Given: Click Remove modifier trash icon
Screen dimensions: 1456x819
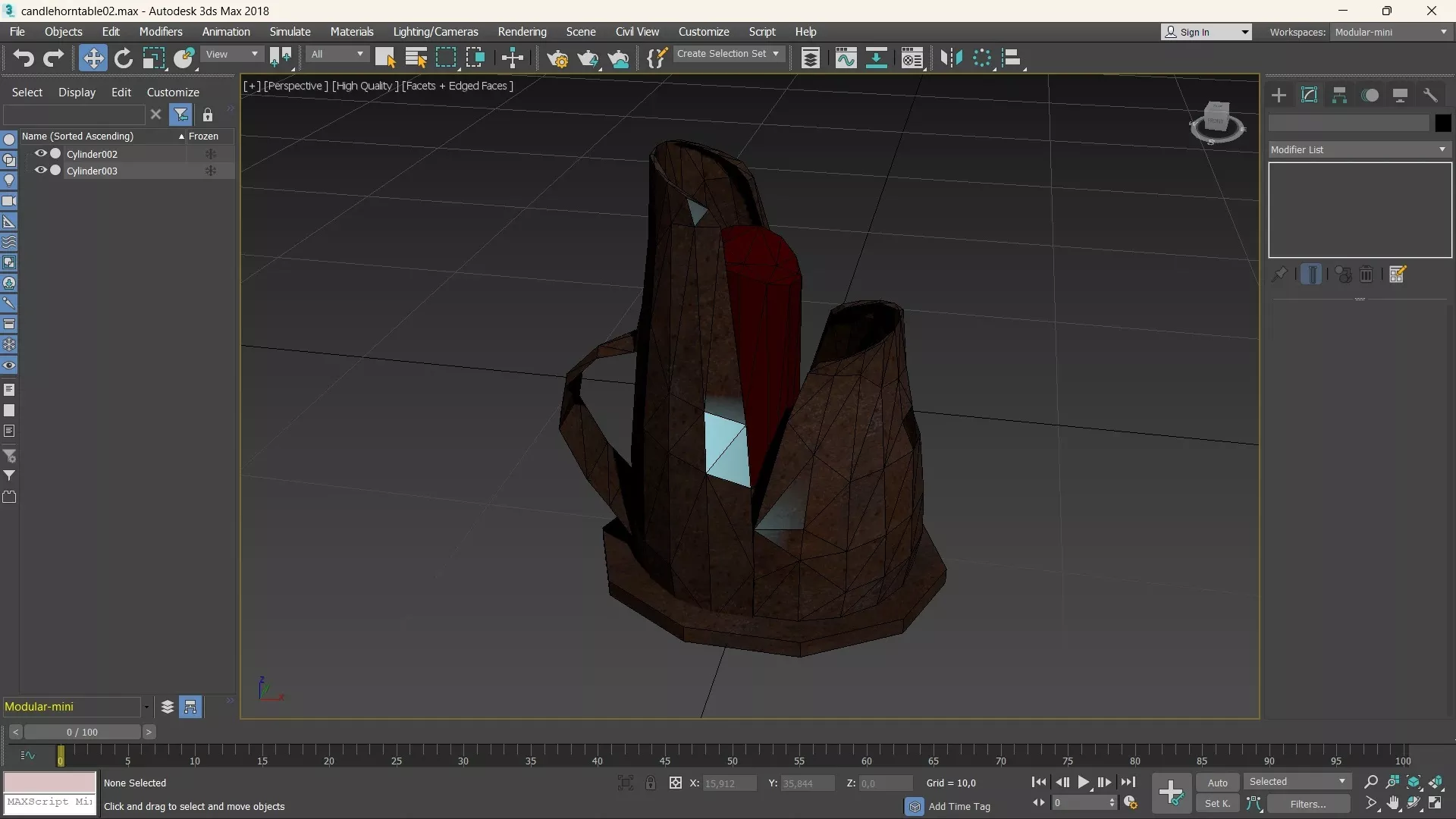Looking at the screenshot, I should (x=1367, y=275).
